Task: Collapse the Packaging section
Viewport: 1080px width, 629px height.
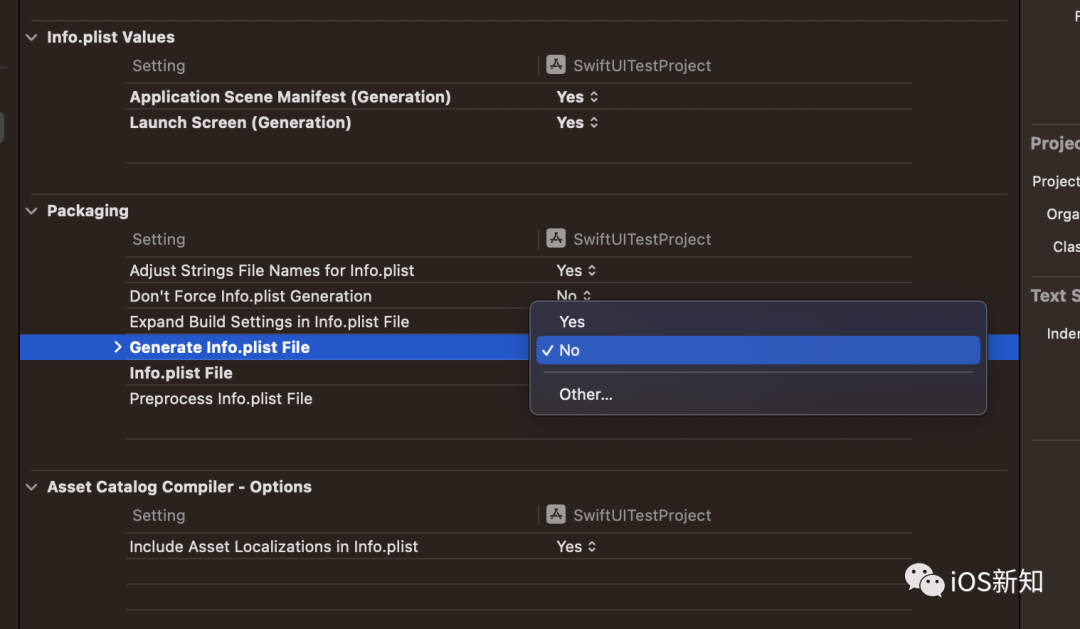Action: coord(32,211)
